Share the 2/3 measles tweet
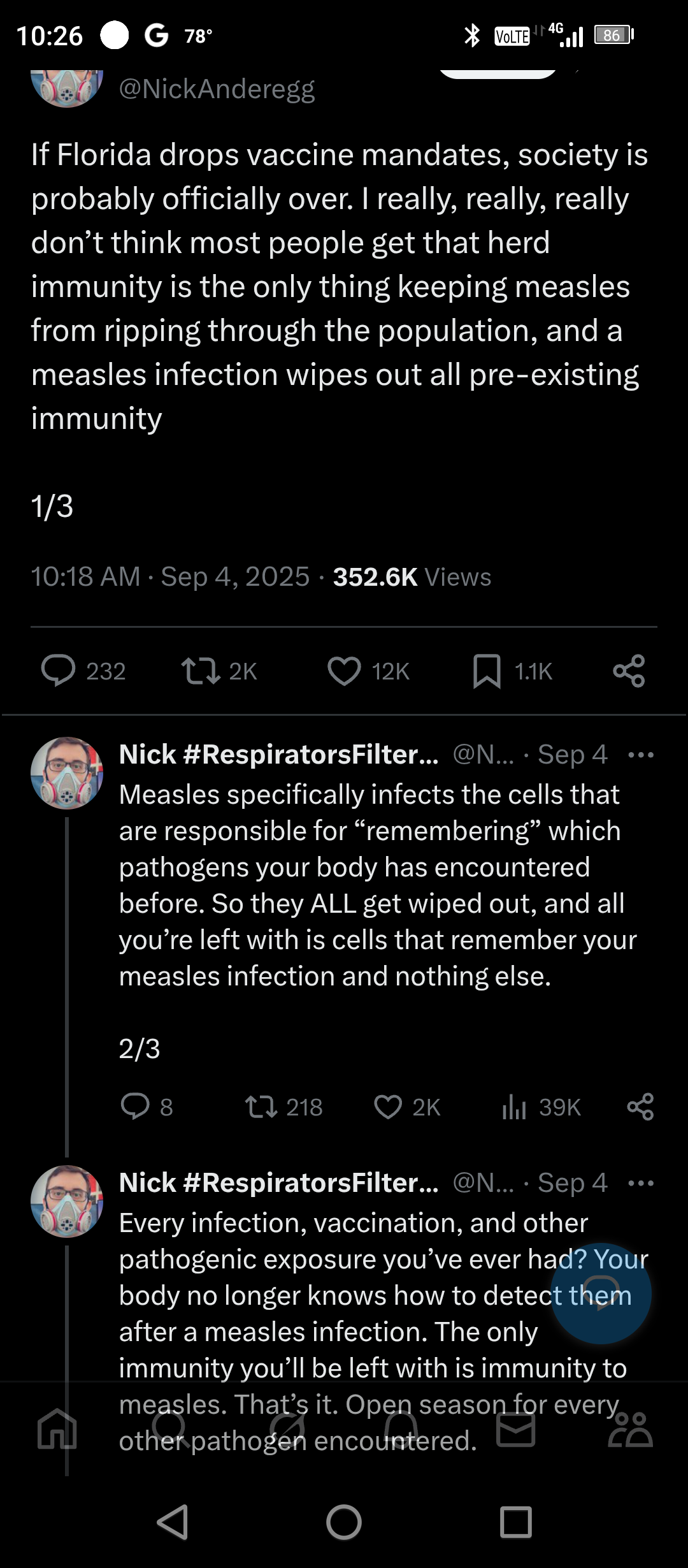Image resolution: width=688 pixels, height=1568 pixels. [x=640, y=1107]
